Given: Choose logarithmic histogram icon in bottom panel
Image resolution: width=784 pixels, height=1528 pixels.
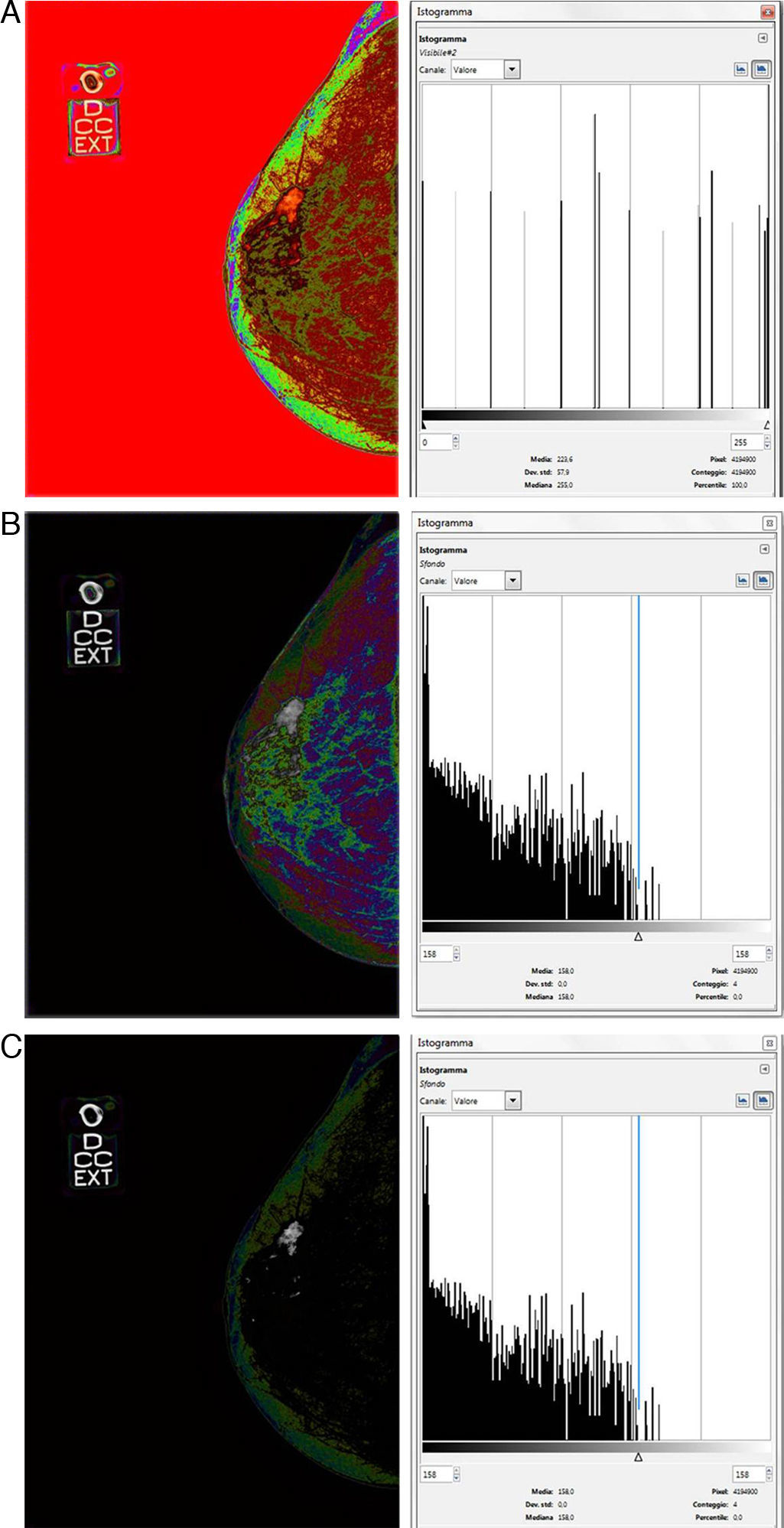Looking at the screenshot, I should point(763,1100).
